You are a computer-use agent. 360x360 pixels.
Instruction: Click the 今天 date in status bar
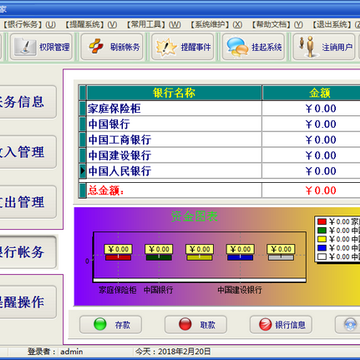[173, 351]
